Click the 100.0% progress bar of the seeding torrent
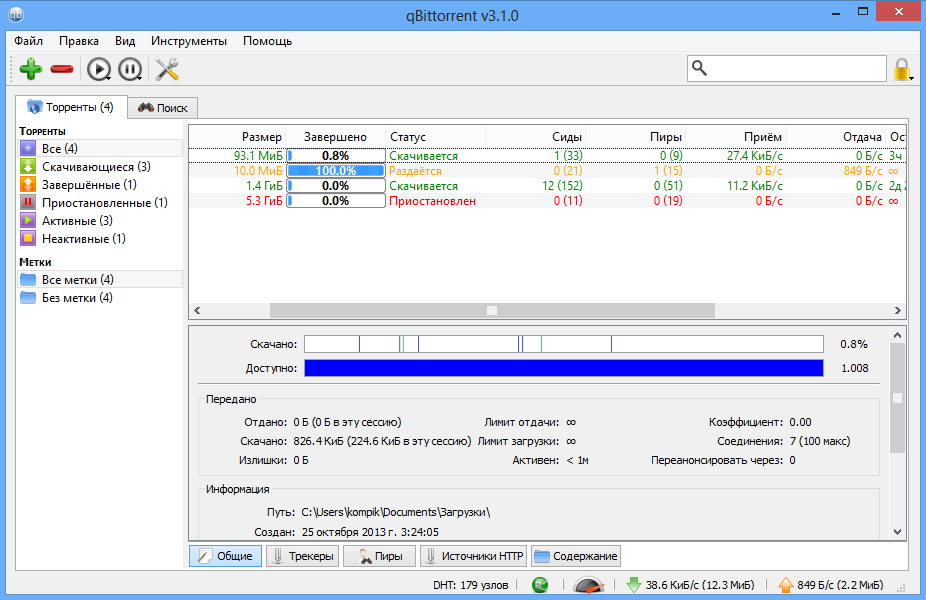Screen dimensions: 926x600 (x=335, y=171)
